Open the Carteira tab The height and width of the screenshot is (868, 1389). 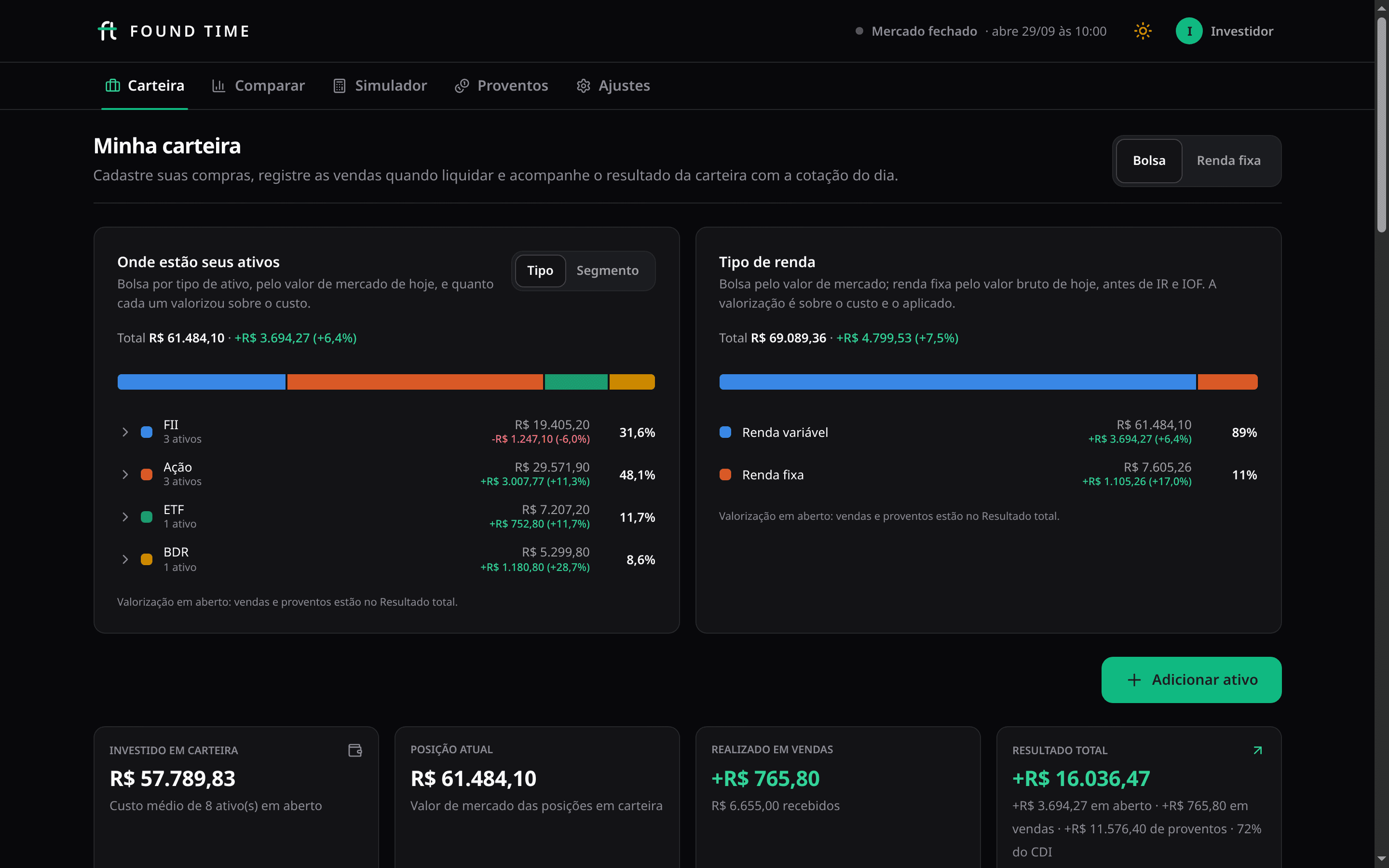coord(145,85)
